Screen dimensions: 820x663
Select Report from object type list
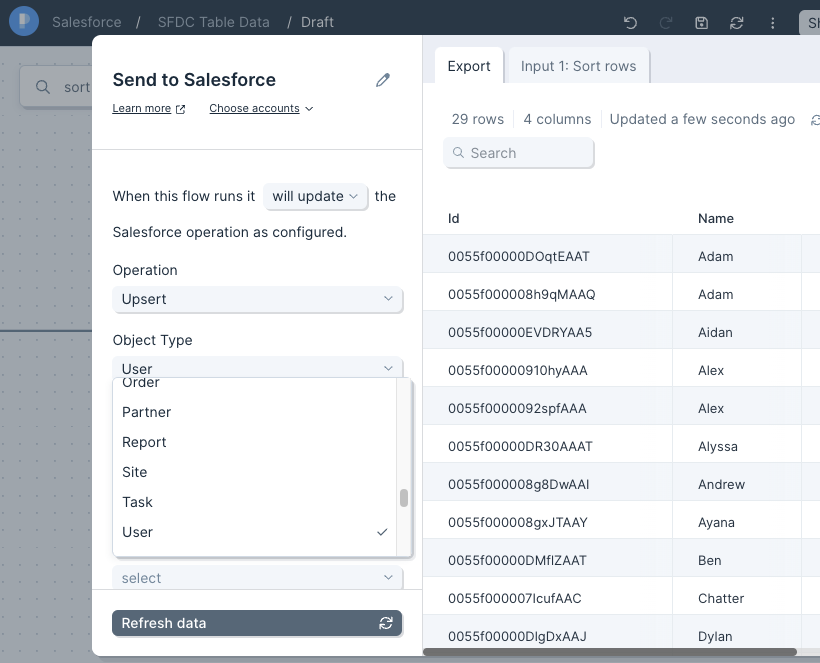tap(254, 442)
